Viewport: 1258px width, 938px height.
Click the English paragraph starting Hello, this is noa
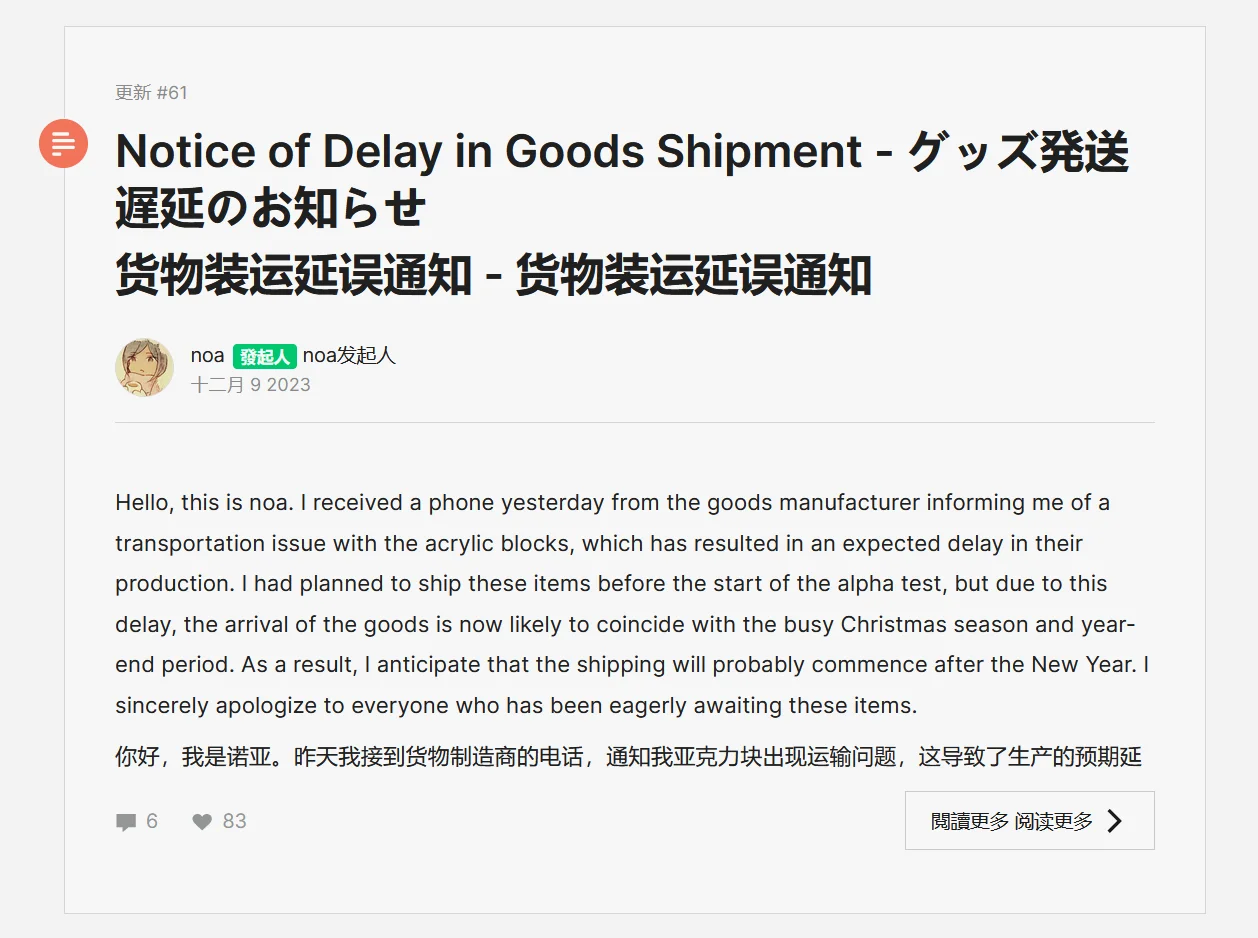click(x=632, y=604)
